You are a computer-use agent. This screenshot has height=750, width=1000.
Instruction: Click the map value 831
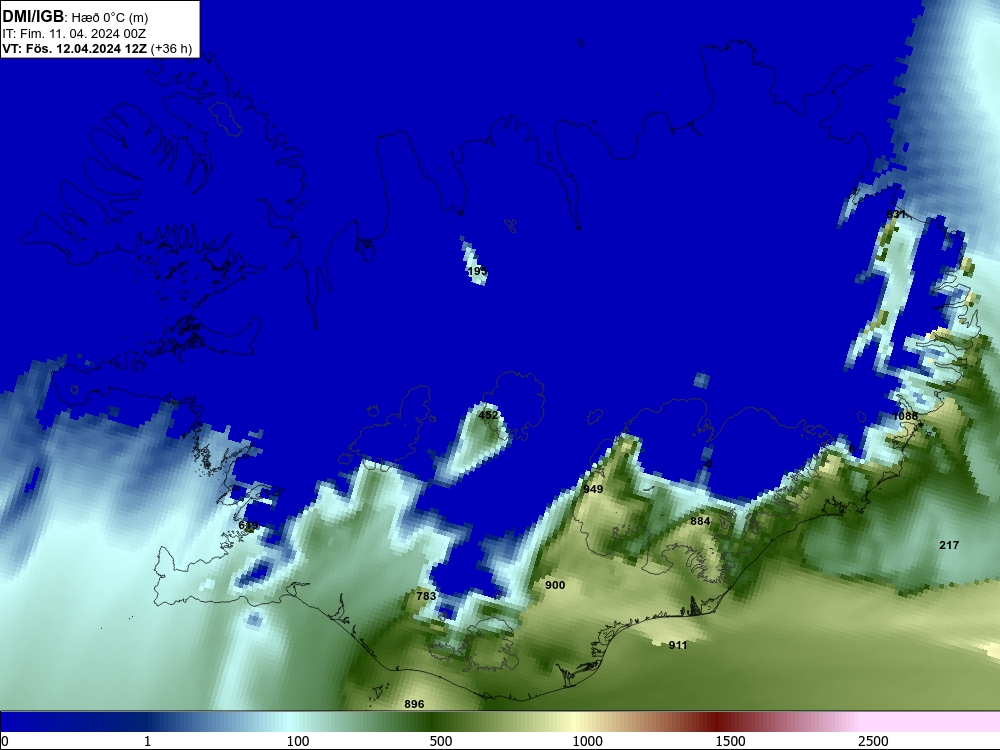tap(897, 214)
